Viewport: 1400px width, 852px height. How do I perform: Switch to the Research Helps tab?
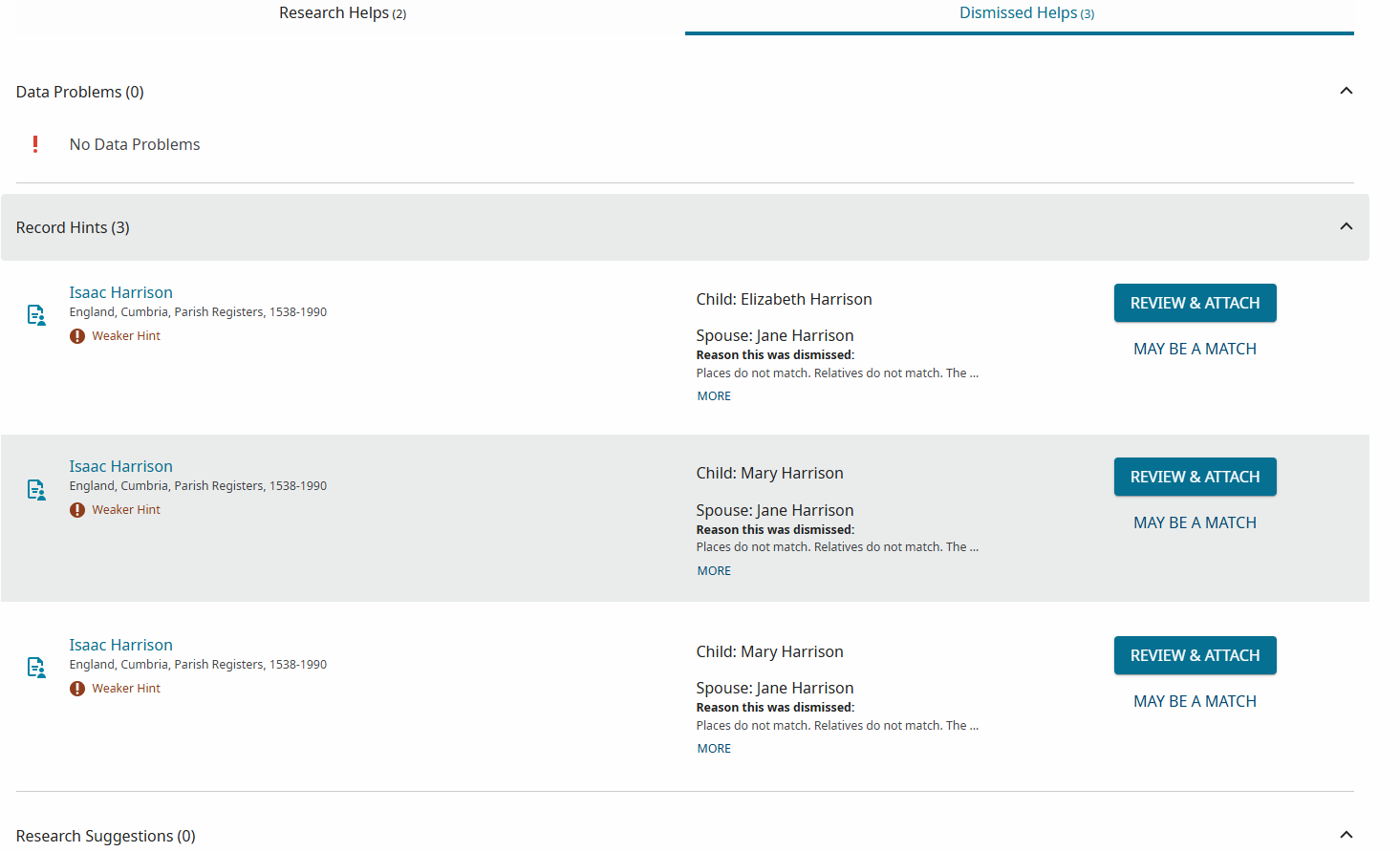(342, 13)
